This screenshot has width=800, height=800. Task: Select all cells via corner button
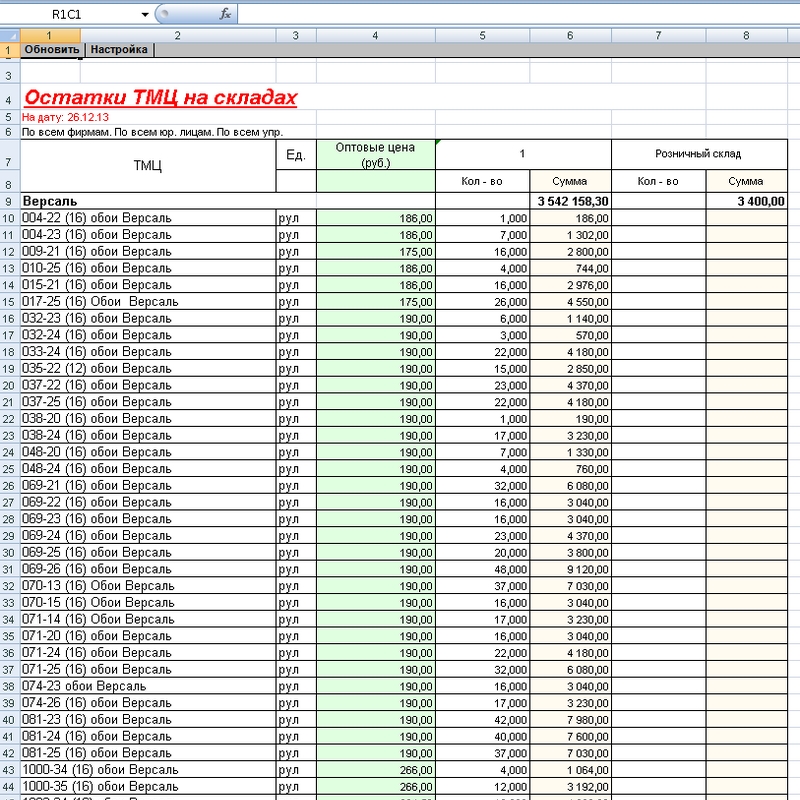(x=10, y=35)
